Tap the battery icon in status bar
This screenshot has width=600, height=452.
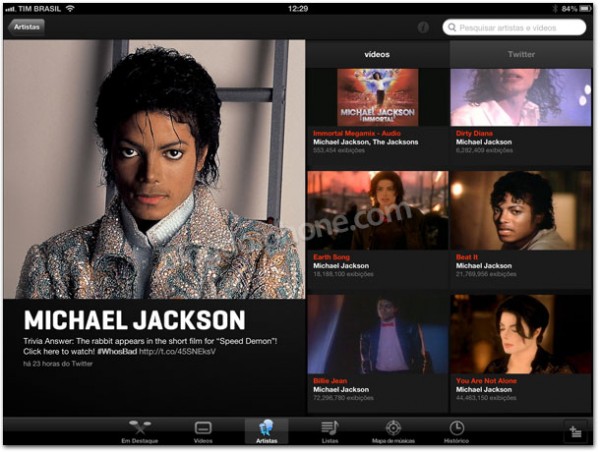[585, 8]
